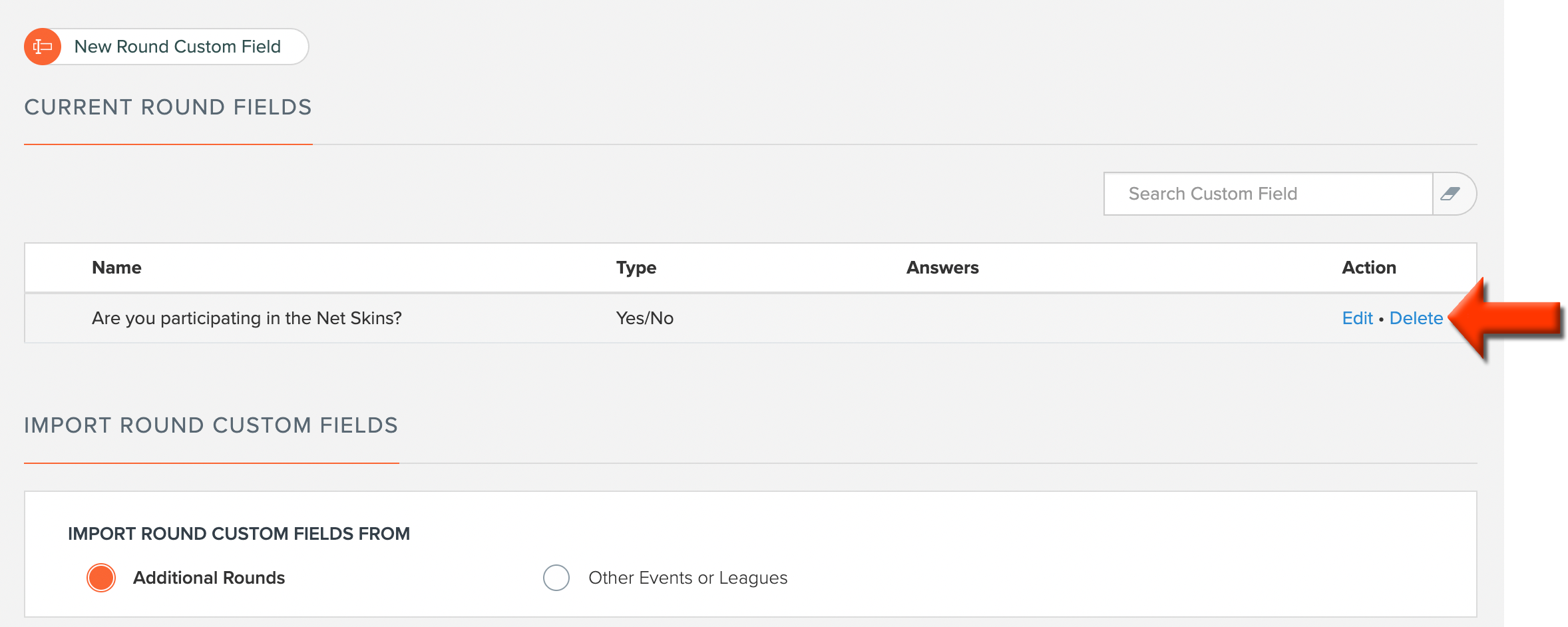Select the Additional Rounds radio button
Screen dimensions: 1568x627
101,578
